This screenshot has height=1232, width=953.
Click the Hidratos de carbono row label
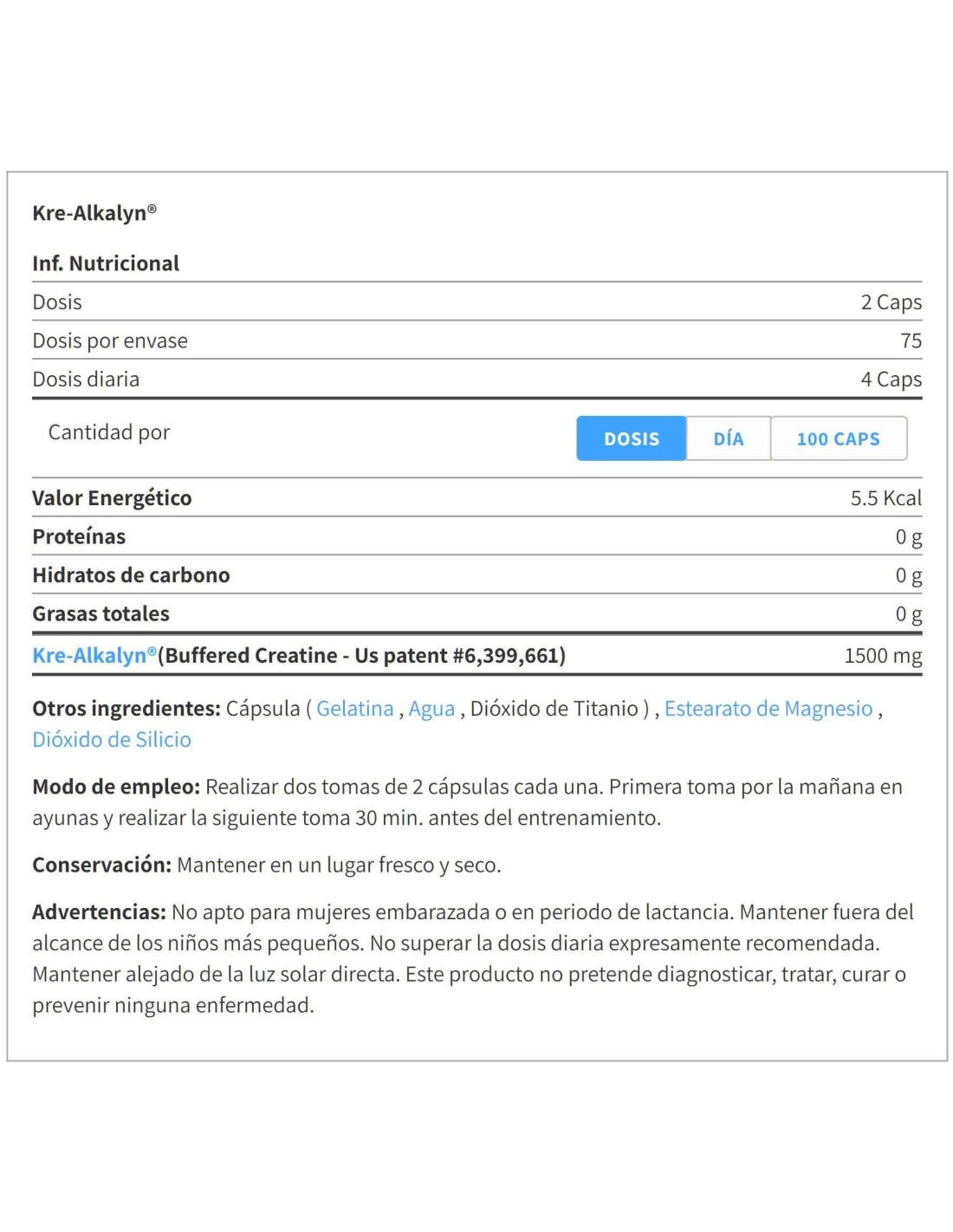coord(131,575)
